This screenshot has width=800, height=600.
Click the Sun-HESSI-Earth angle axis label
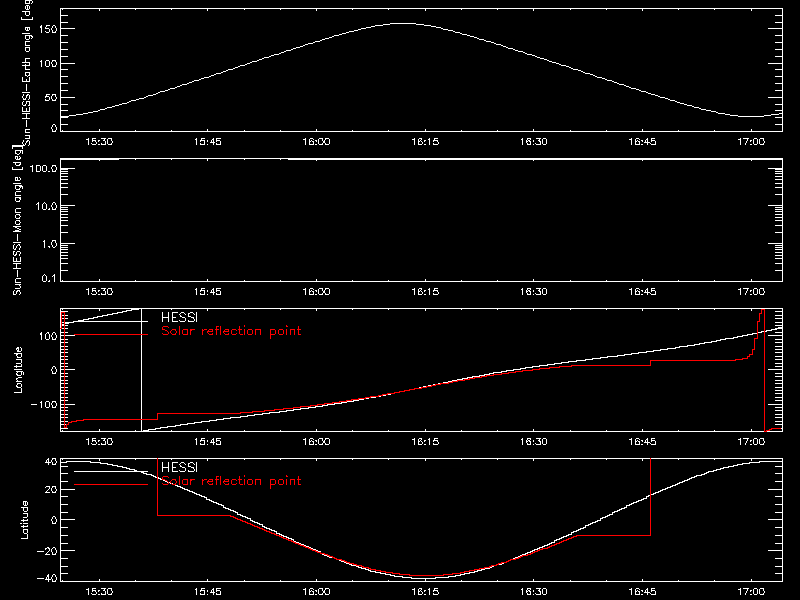27,72
